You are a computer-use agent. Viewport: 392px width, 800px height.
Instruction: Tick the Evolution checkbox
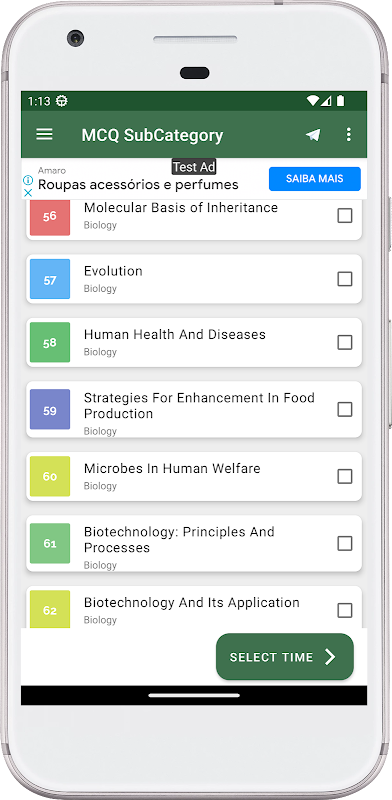point(345,279)
